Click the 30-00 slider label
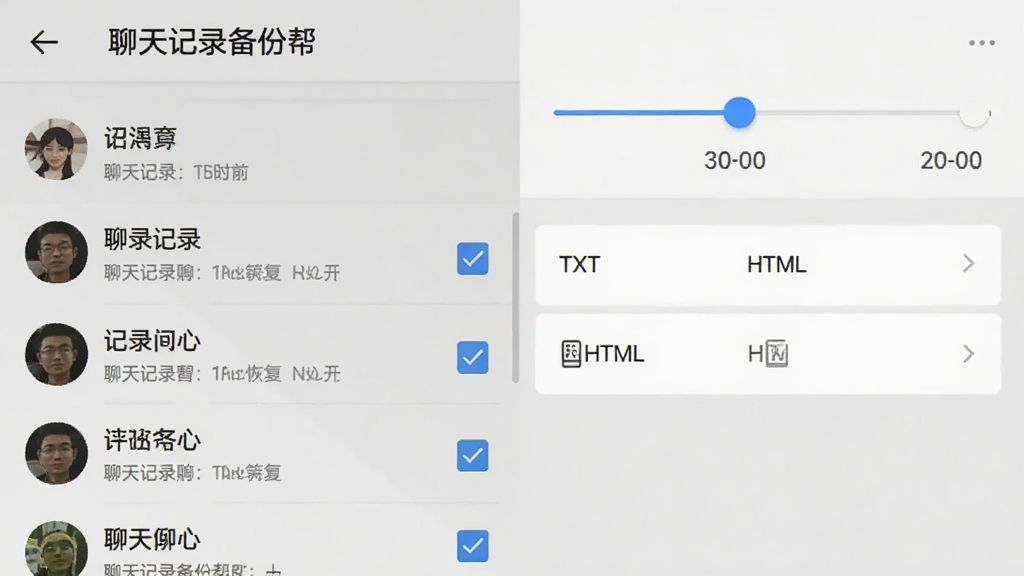 pos(735,161)
